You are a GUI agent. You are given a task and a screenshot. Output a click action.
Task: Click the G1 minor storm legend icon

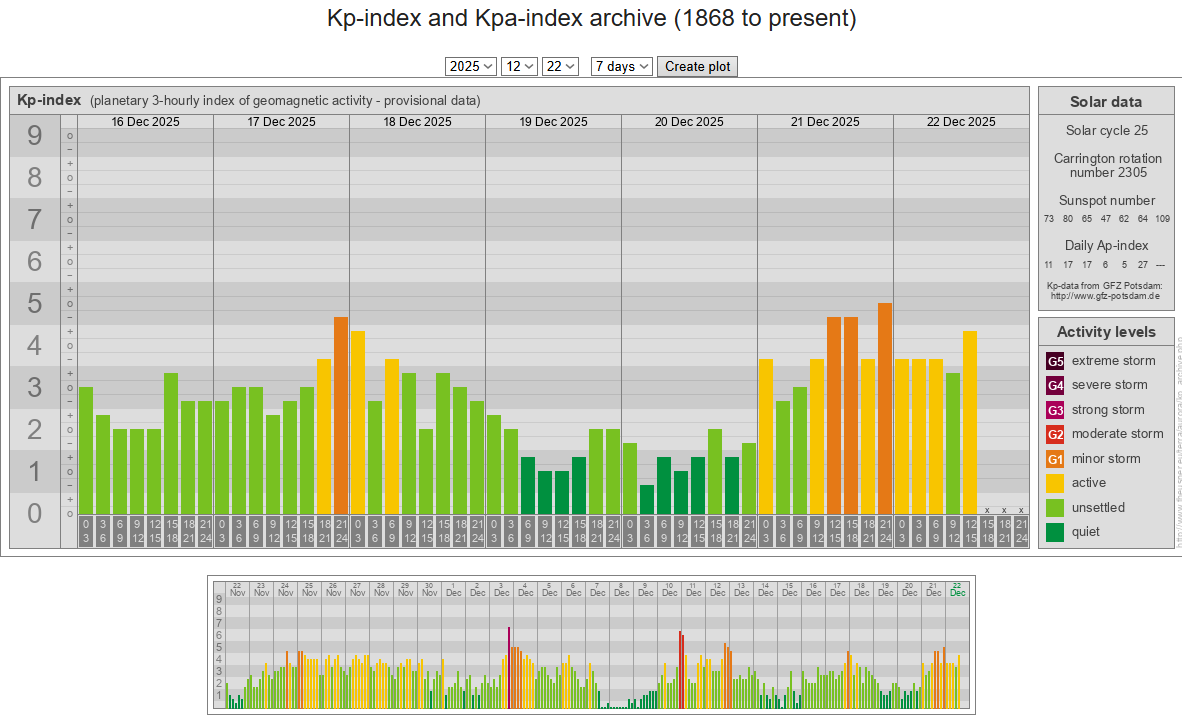pyautogui.click(x=1055, y=459)
